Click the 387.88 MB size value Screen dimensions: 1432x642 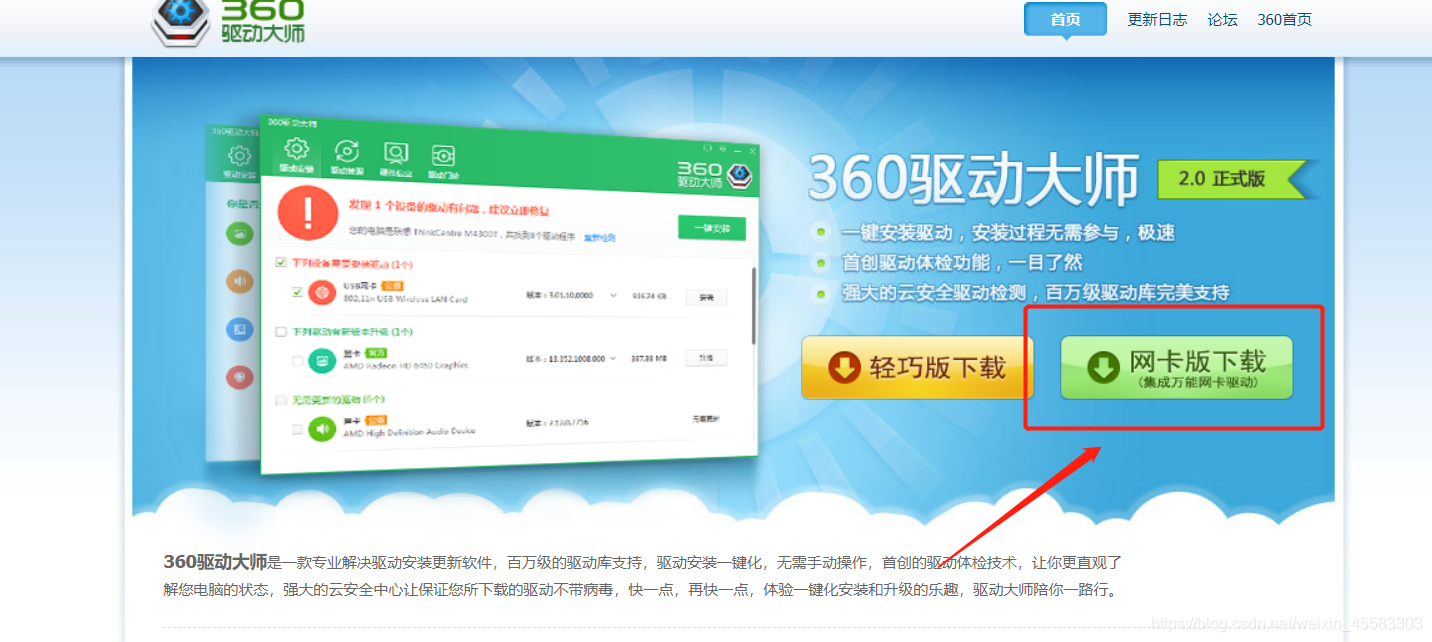click(x=649, y=359)
